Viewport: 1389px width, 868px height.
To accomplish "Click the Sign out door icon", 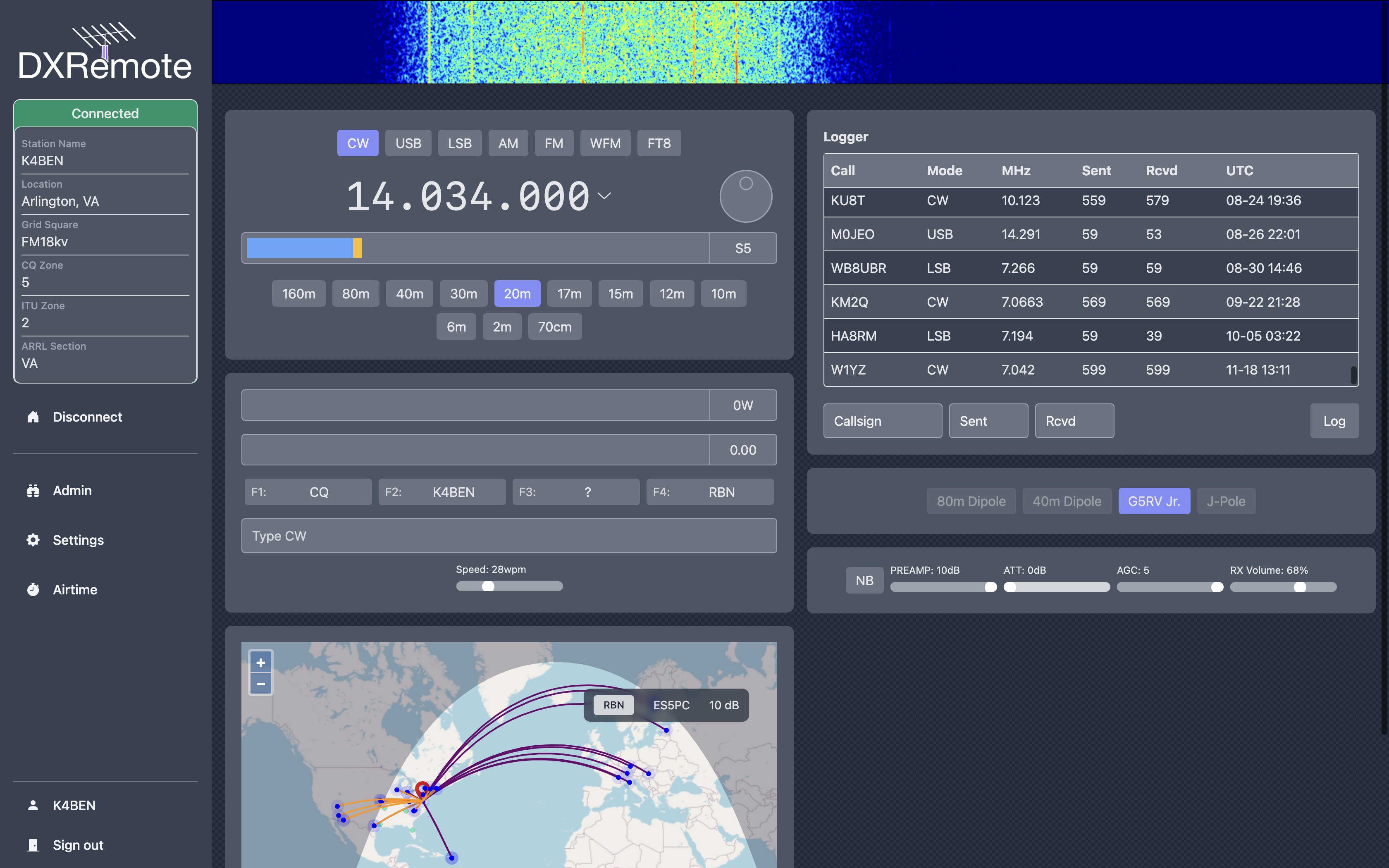I will point(33,845).
